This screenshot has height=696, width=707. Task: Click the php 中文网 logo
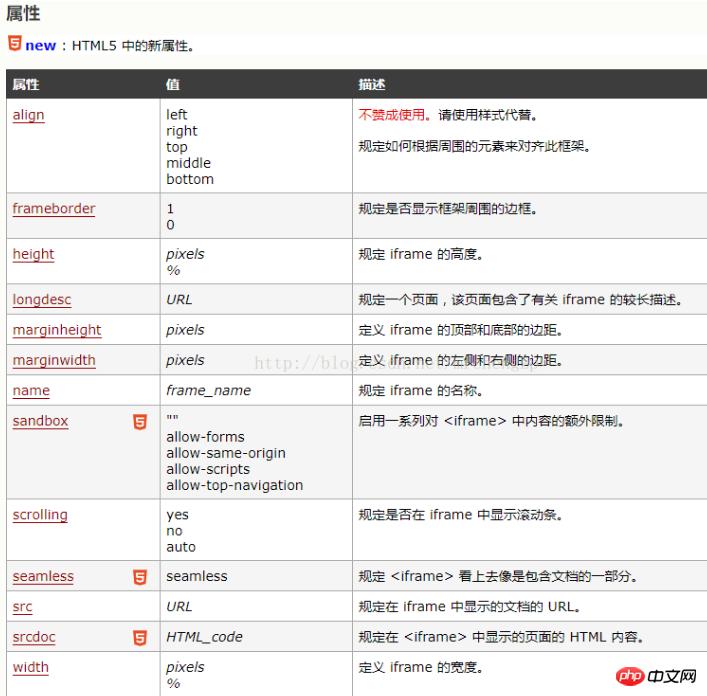[x=656, y=676]
